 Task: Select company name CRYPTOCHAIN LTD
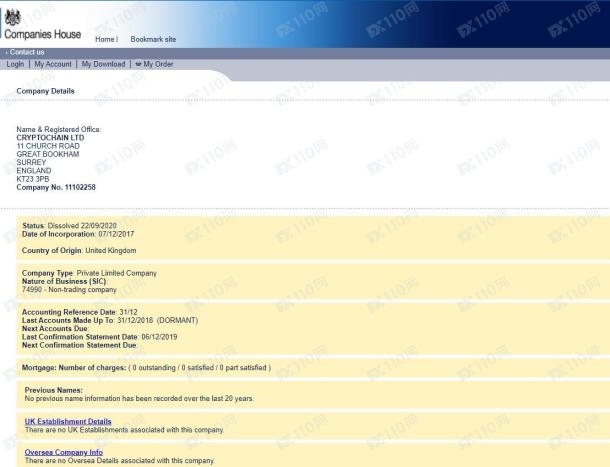[x=50, y=138]
